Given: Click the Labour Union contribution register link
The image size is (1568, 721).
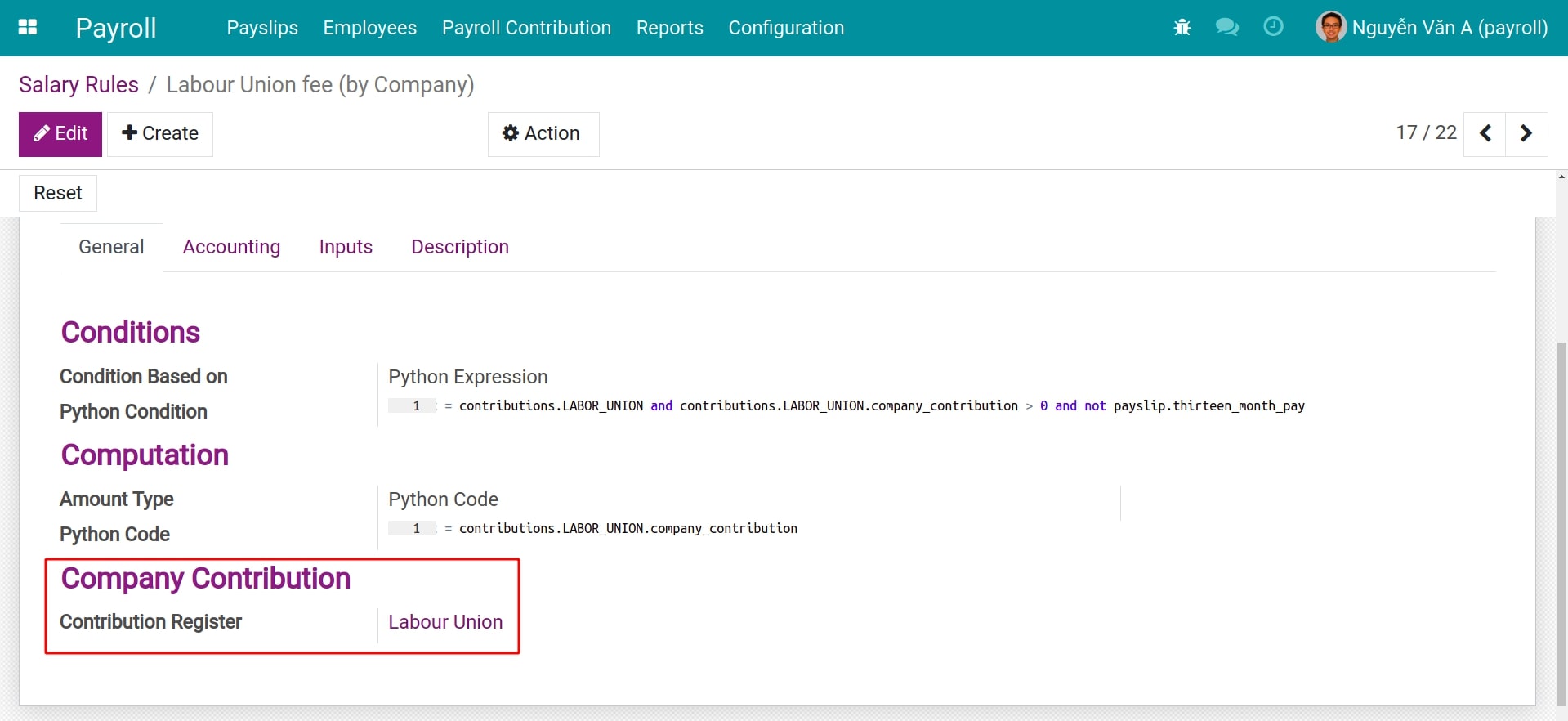Looking at the screenshot, I should pyautogui.click(x=445, y=622).
